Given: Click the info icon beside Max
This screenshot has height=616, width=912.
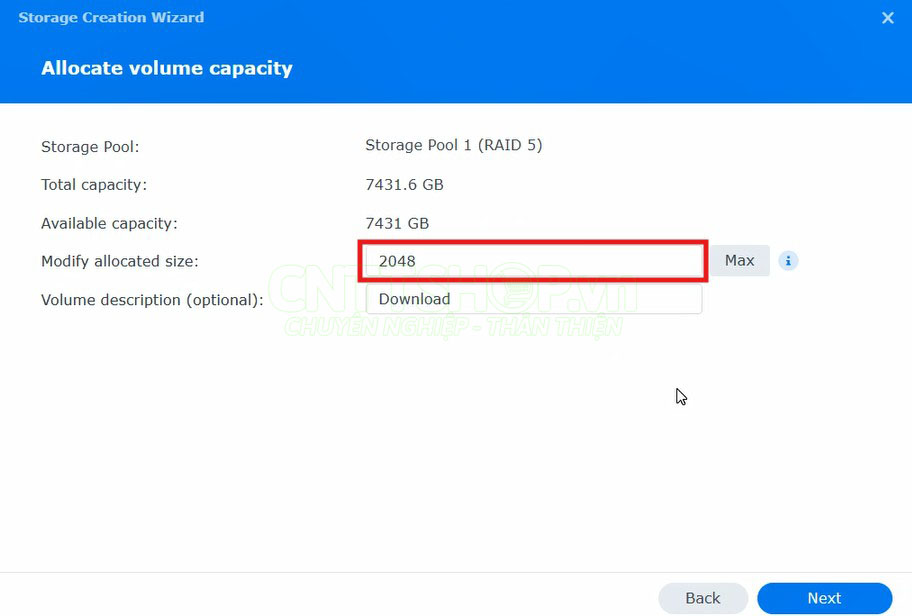Looking at the screenshot, I should point(788,261).
